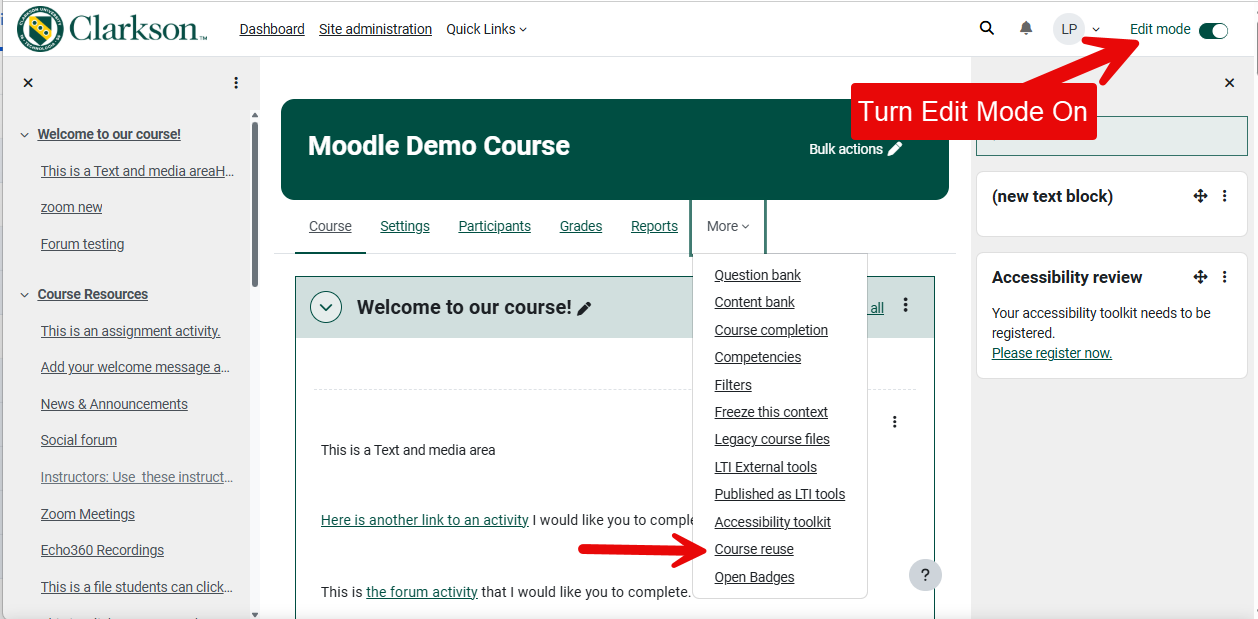Image resolution: width=1258 pixels, height=619 pixels.
Task: Click pencil icon beside Welcome to our course
Action: pos(585,308)
